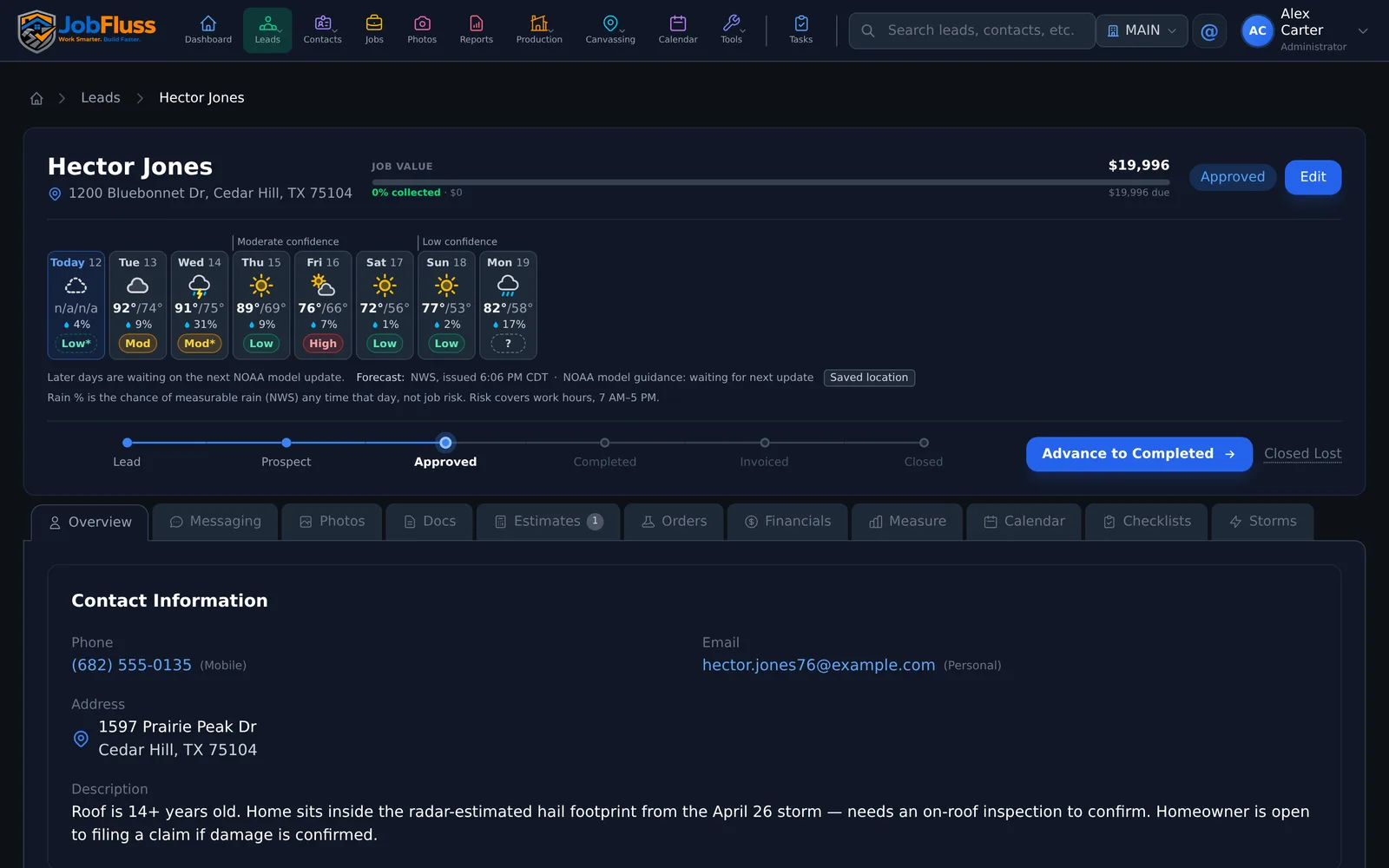Navigate to Leads breadcrumb link
Image resolution: width=1389 pixels, height=868 pixels.
click(101, 98)
